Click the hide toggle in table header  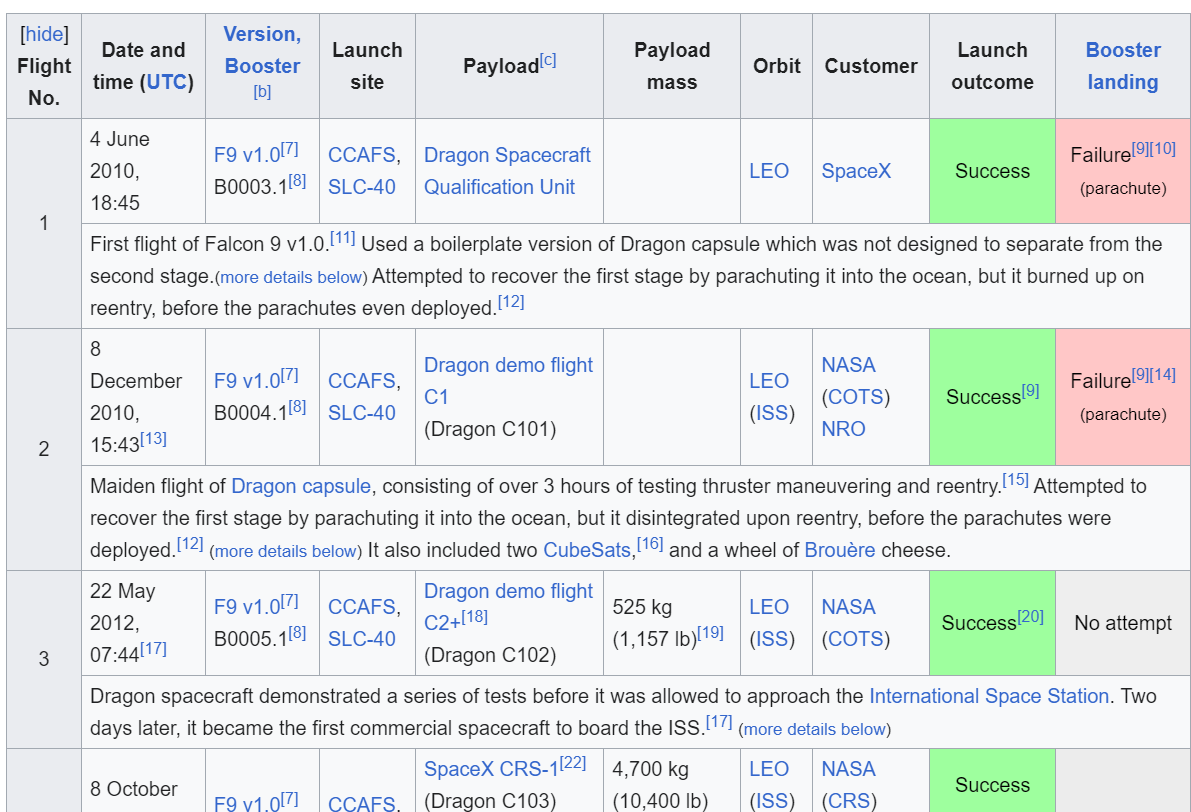point(44,35)
